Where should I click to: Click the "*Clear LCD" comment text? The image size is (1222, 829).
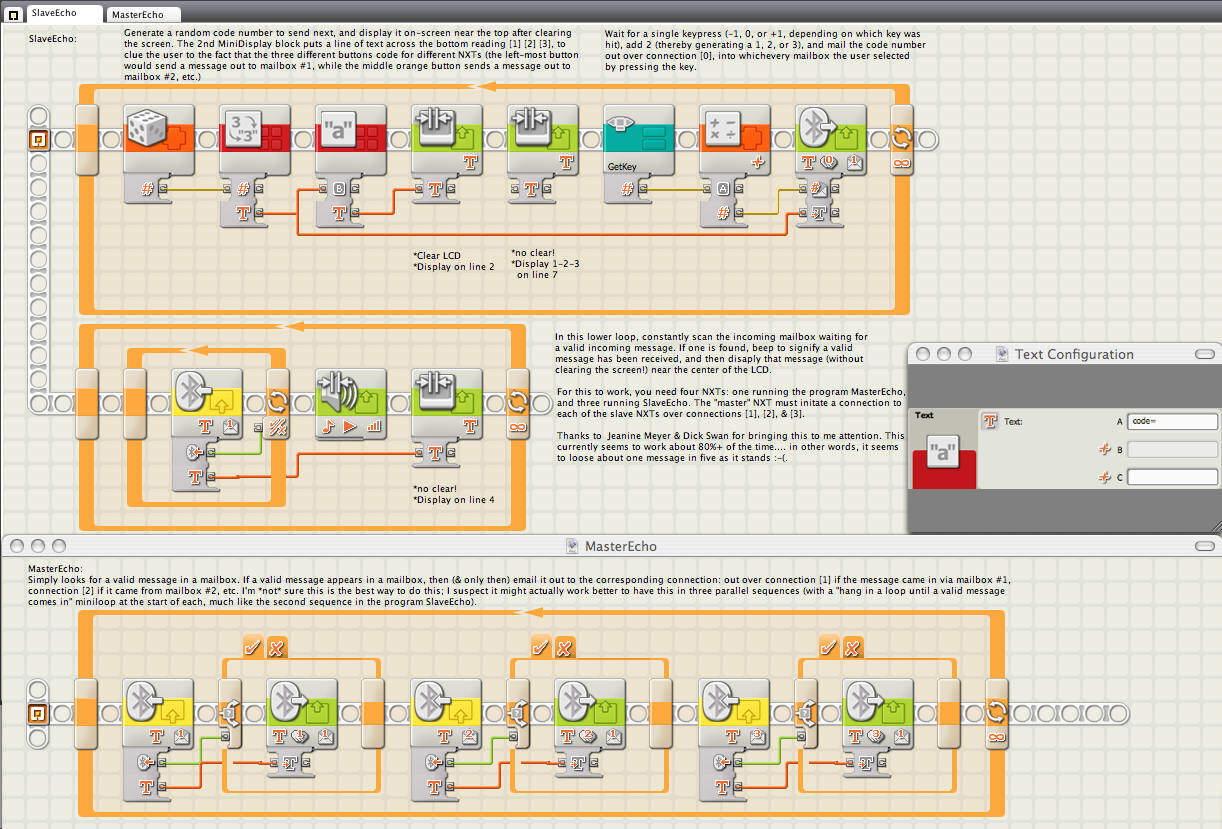(x=437, y=256)
